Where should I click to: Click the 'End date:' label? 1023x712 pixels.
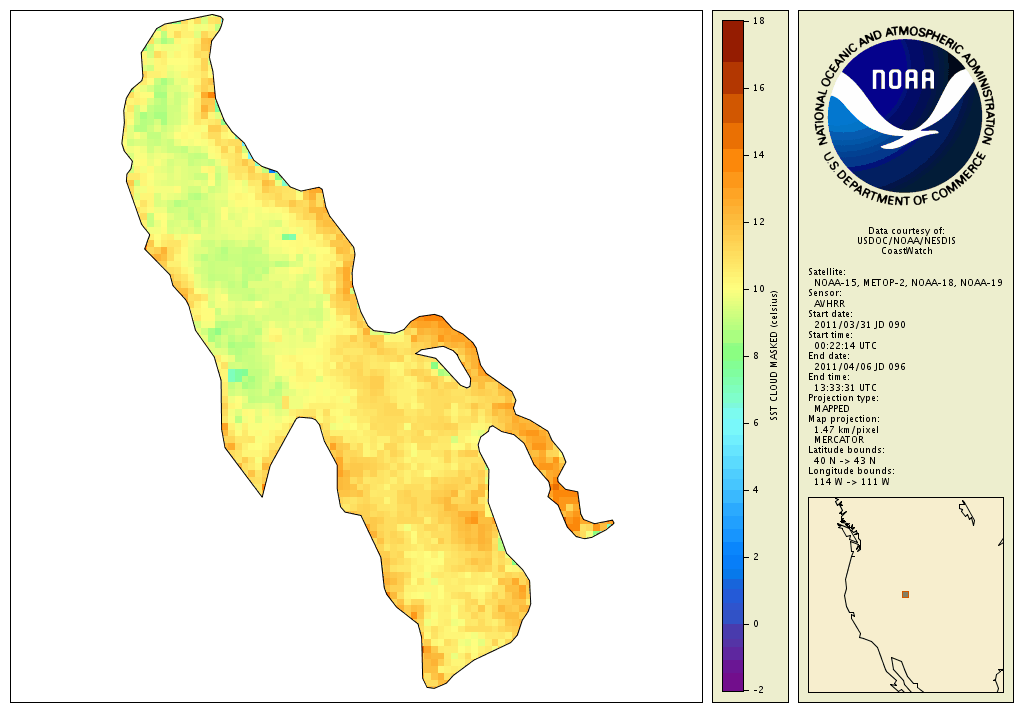pyautogui.click(x=829, y=356)
